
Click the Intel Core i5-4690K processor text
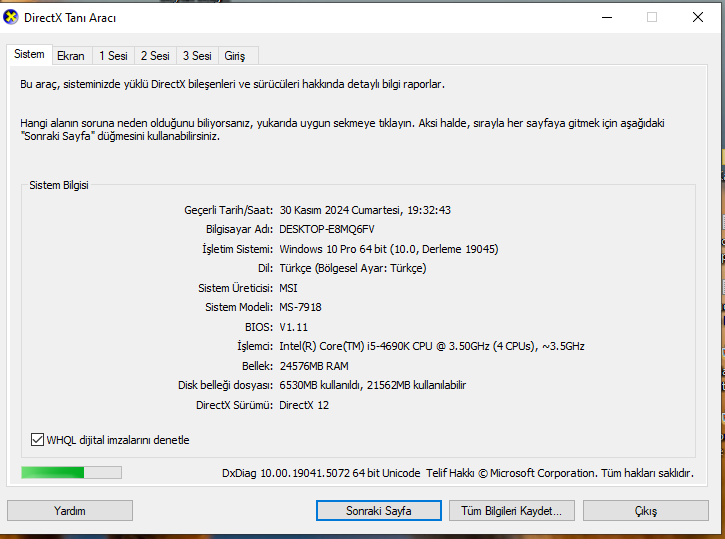coord(432,346)
